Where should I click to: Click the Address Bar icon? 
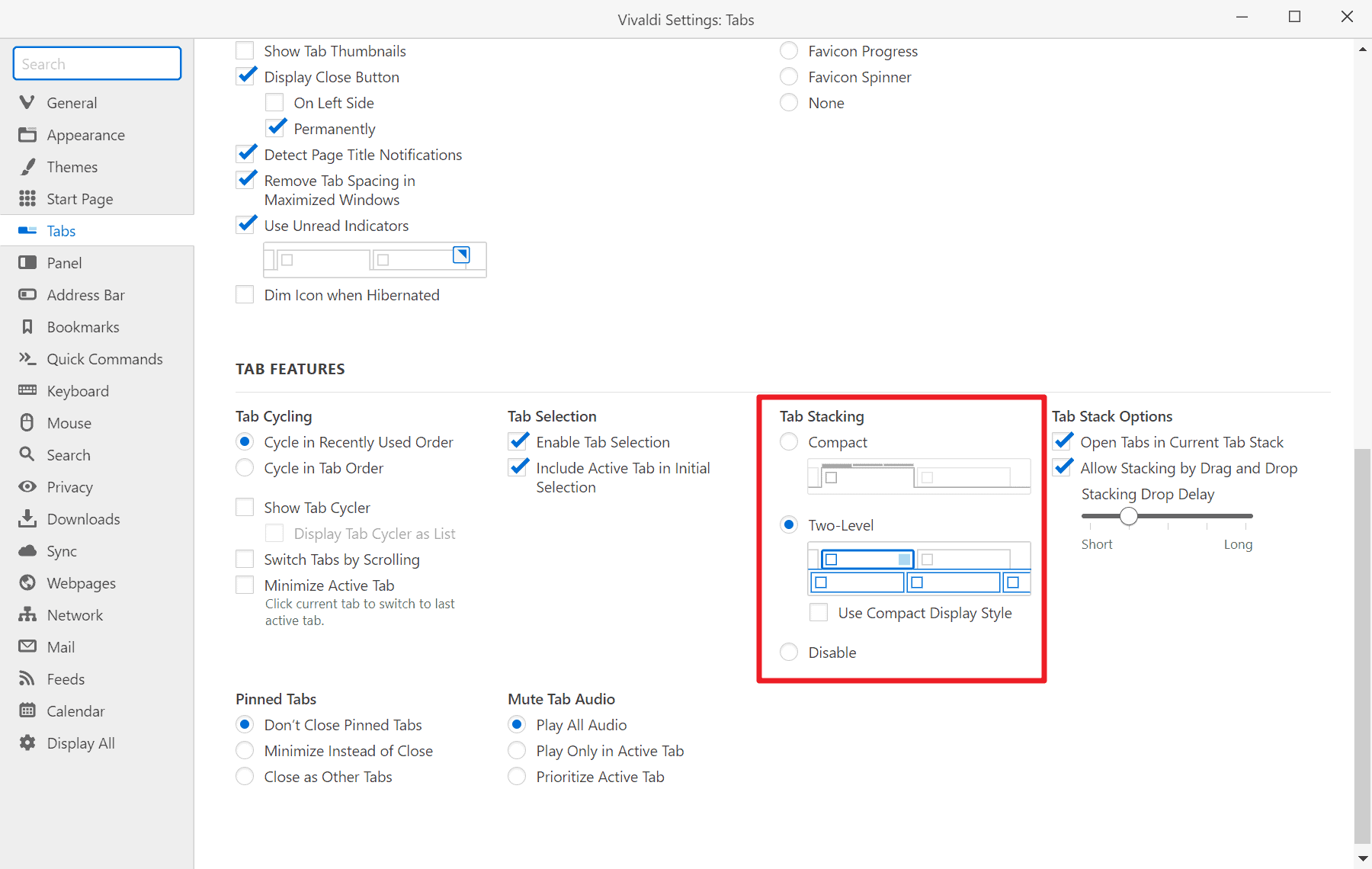[x=27, y=294]
